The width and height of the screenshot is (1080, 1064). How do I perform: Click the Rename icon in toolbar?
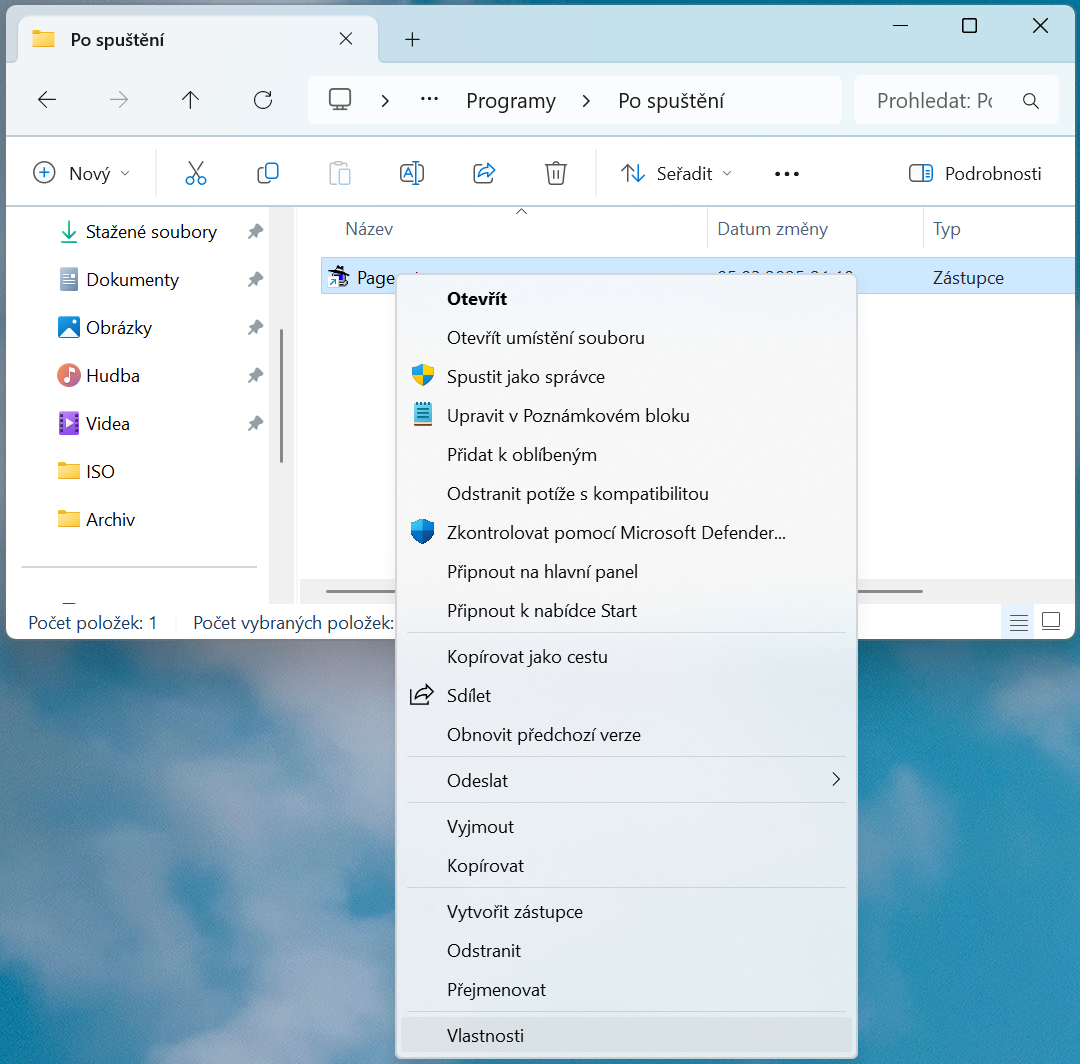click(412, 173)
